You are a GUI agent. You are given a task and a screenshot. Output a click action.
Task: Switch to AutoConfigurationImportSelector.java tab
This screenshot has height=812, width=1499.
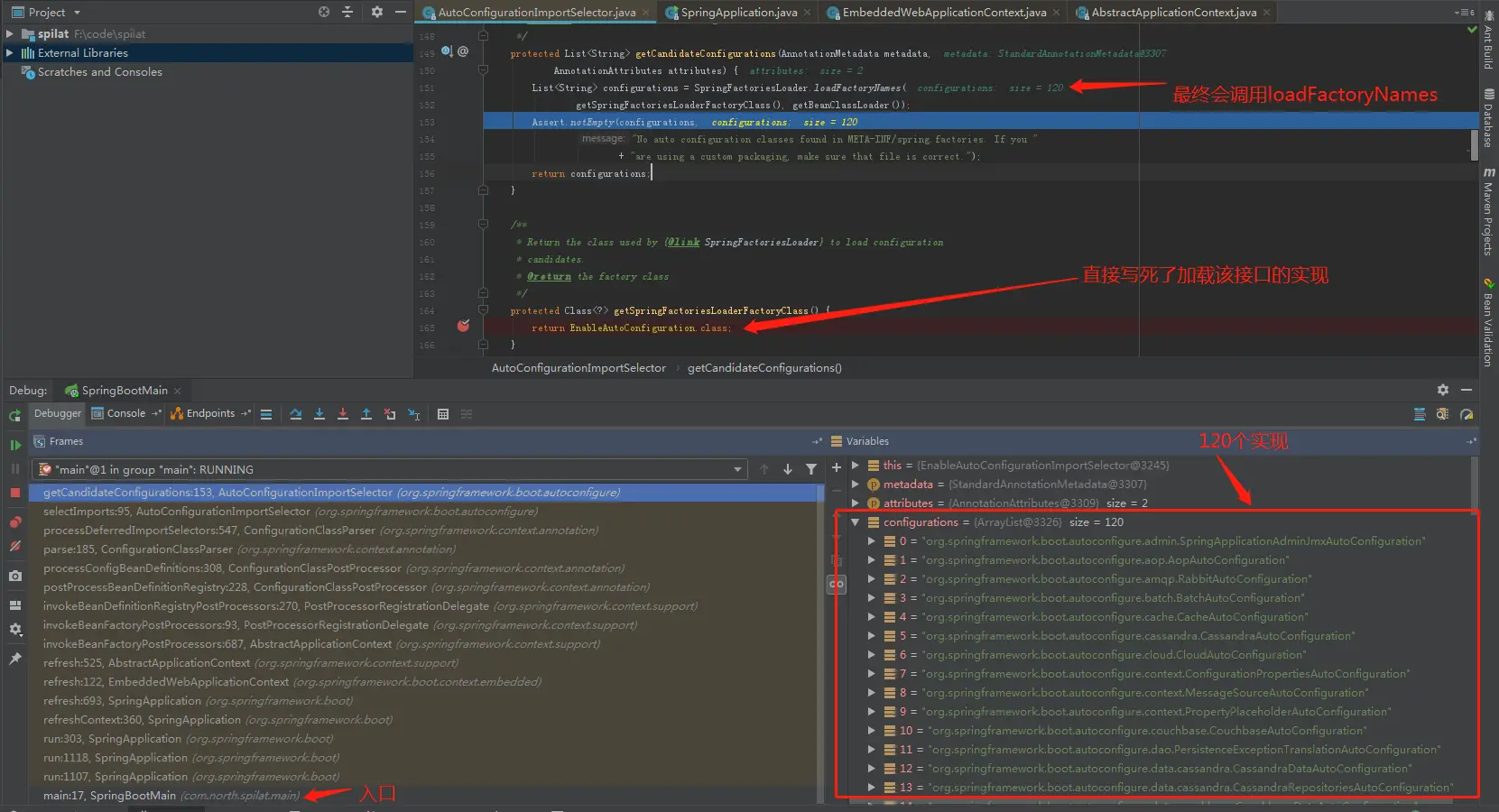(536, 13)
